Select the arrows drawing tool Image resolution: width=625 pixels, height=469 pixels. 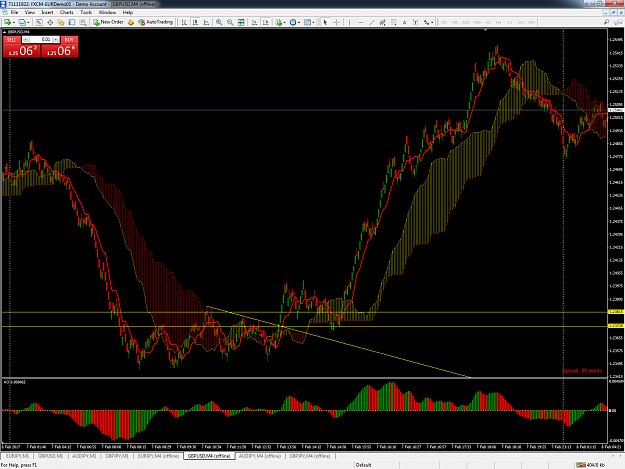point(426,22)
